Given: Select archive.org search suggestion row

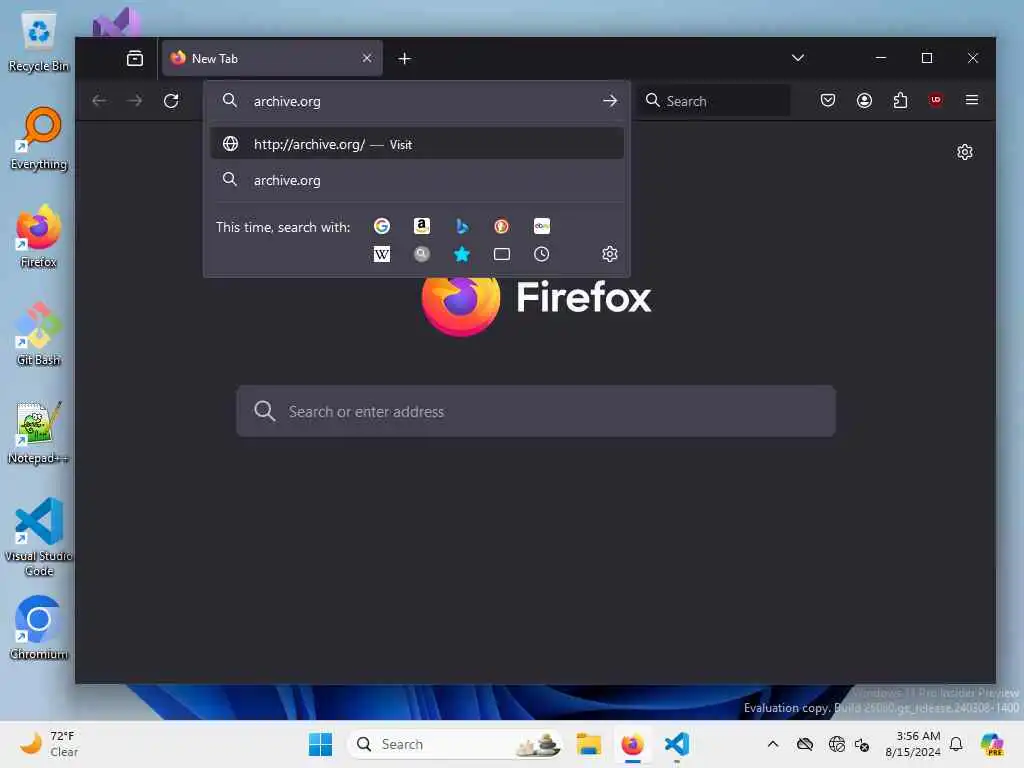Looking at the screenshot, I should (x=417, y=180).
